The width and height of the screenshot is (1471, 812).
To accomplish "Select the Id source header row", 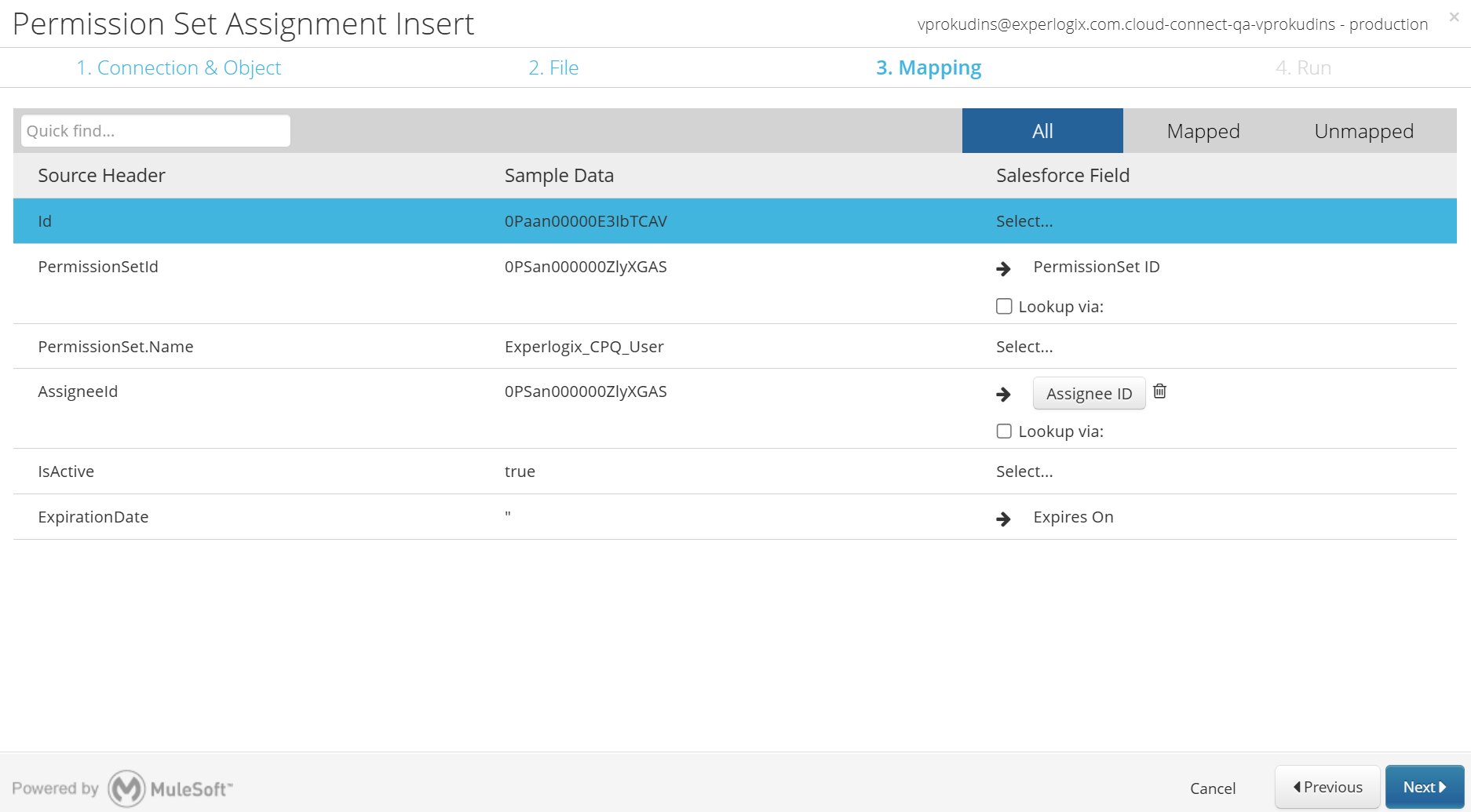I will pyautogui.click(x=735, y=221).
